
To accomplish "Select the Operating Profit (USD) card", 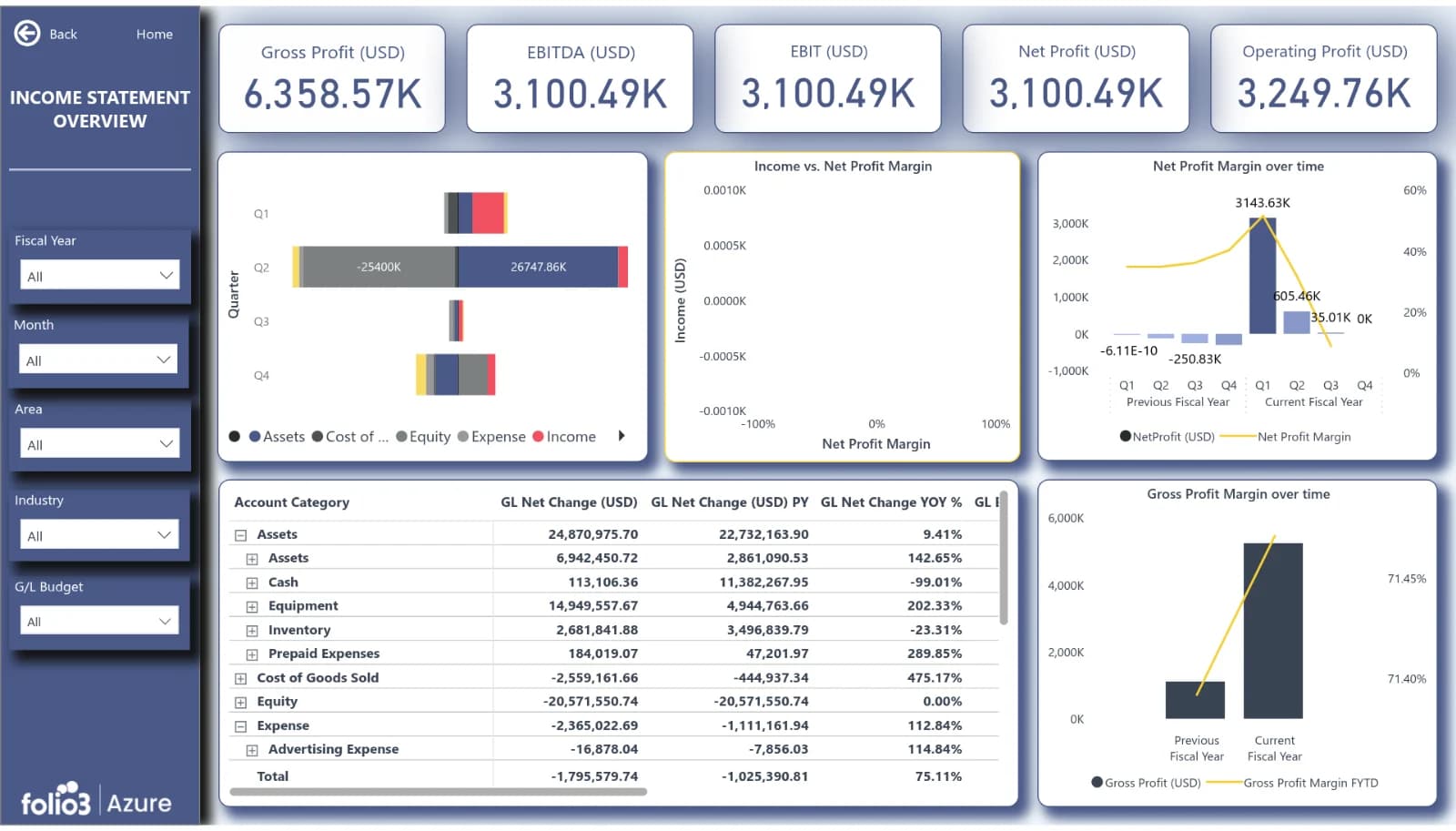I will coord(1324,78).
